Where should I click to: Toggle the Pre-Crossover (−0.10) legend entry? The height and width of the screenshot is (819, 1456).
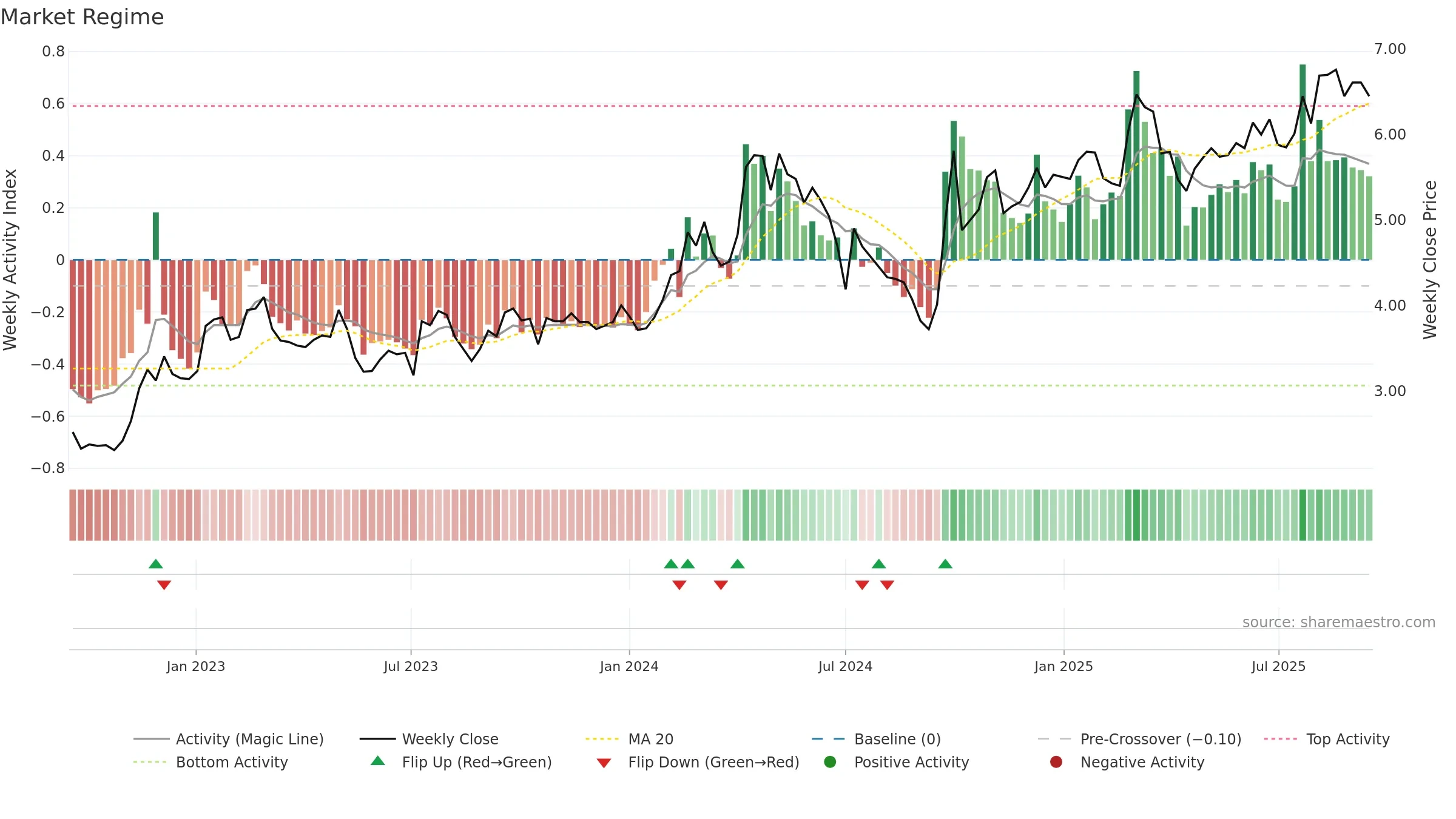pyautogui.click(x=1139, y=739)
